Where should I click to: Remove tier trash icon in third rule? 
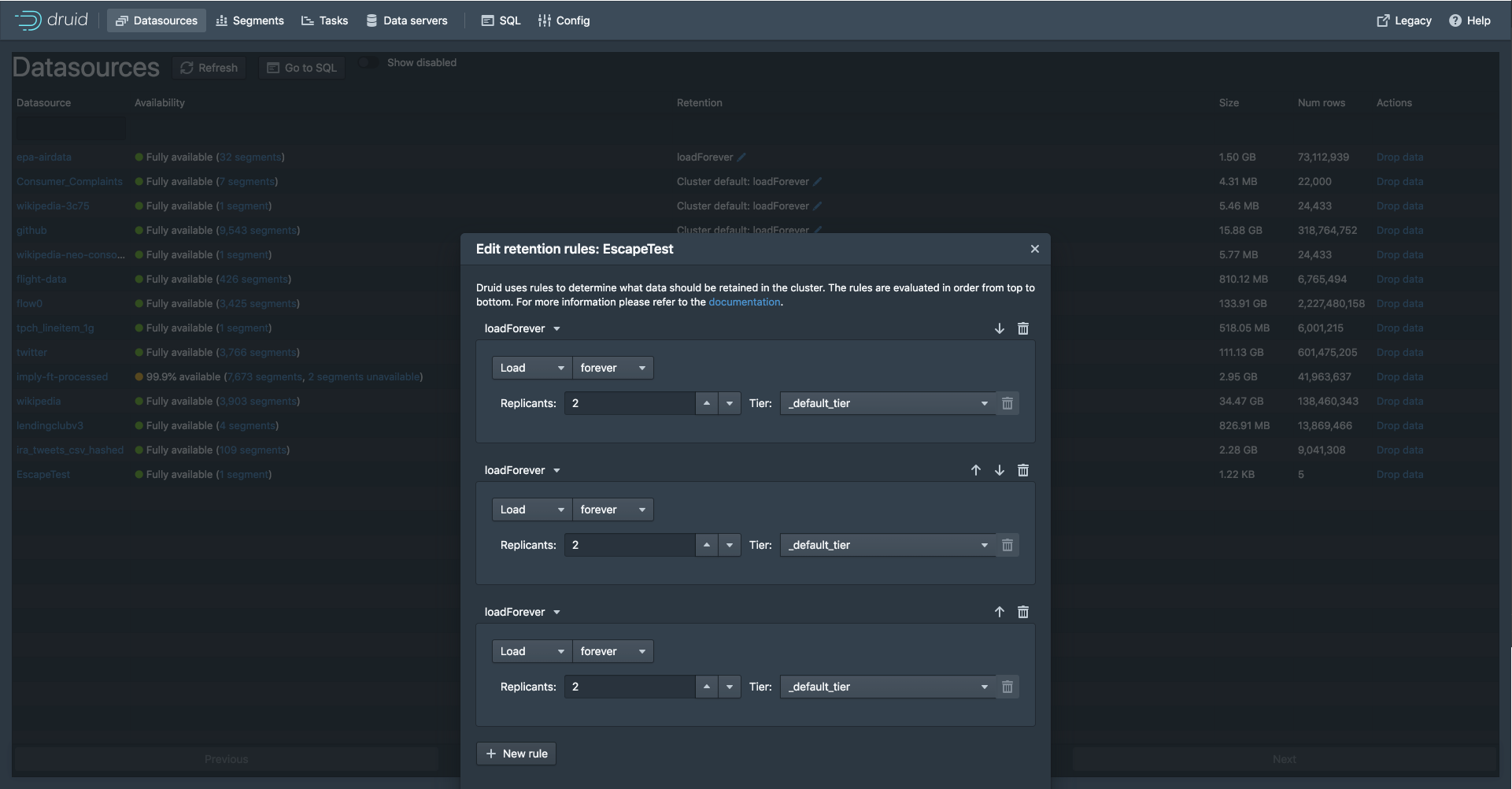click(x=1007, y=687)
